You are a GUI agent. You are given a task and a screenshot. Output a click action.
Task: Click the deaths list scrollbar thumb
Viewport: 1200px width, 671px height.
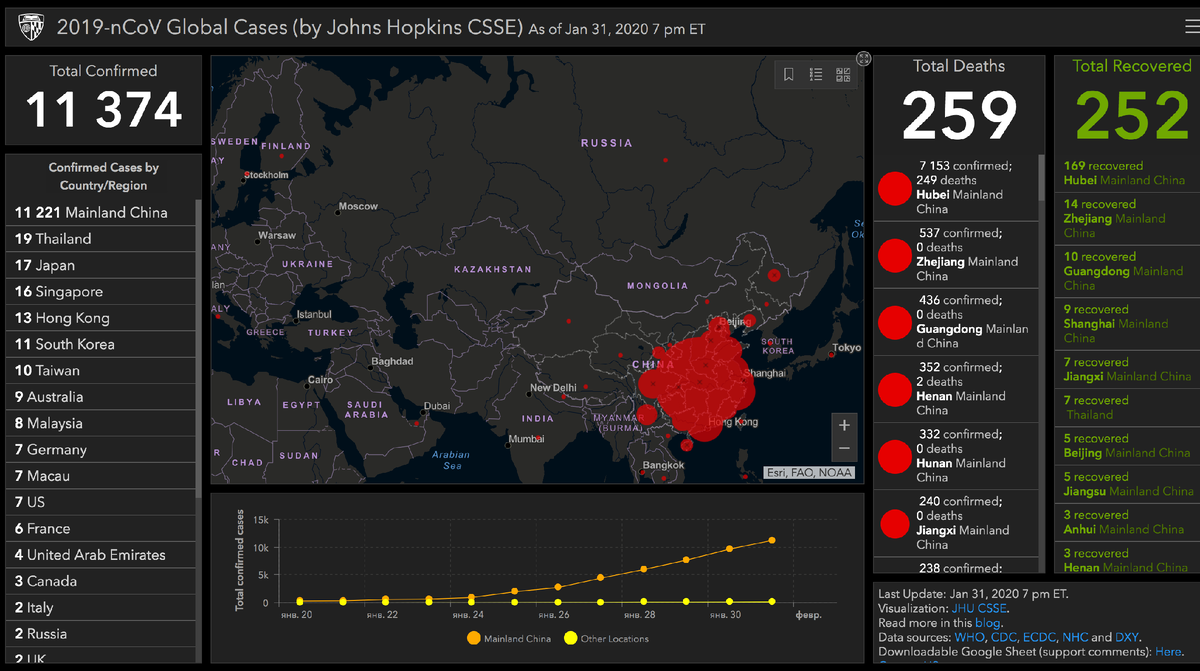pos(1042,176)
